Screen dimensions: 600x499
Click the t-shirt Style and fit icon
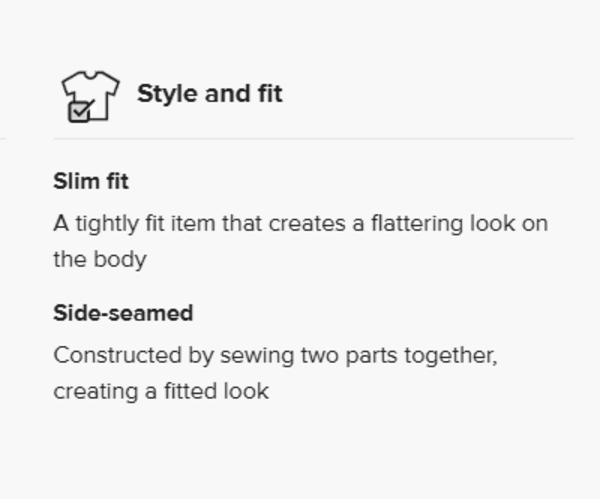click(91, 96)
